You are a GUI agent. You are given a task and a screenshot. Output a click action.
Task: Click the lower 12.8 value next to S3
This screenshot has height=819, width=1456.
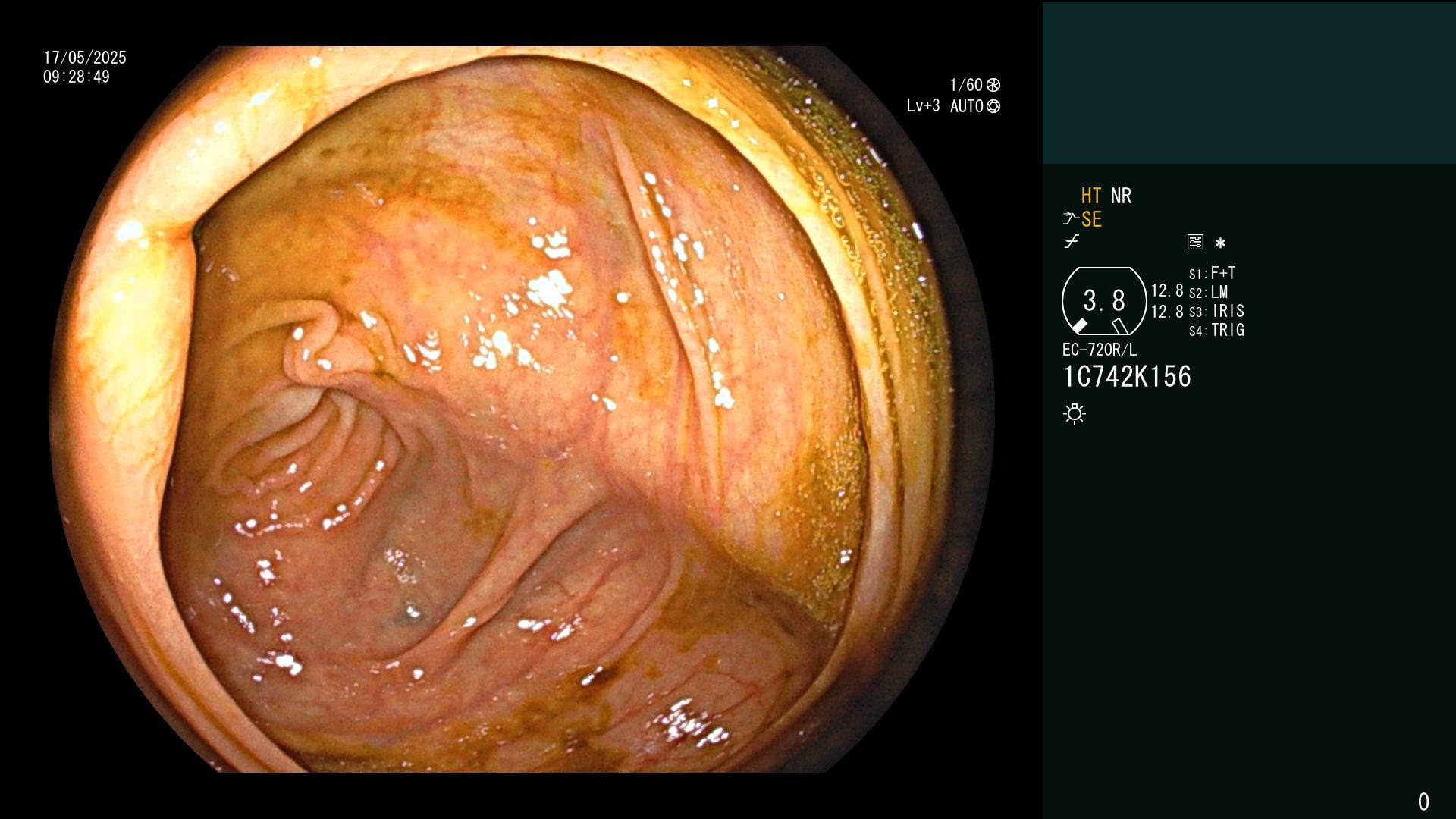click(x=1167, y=312)
